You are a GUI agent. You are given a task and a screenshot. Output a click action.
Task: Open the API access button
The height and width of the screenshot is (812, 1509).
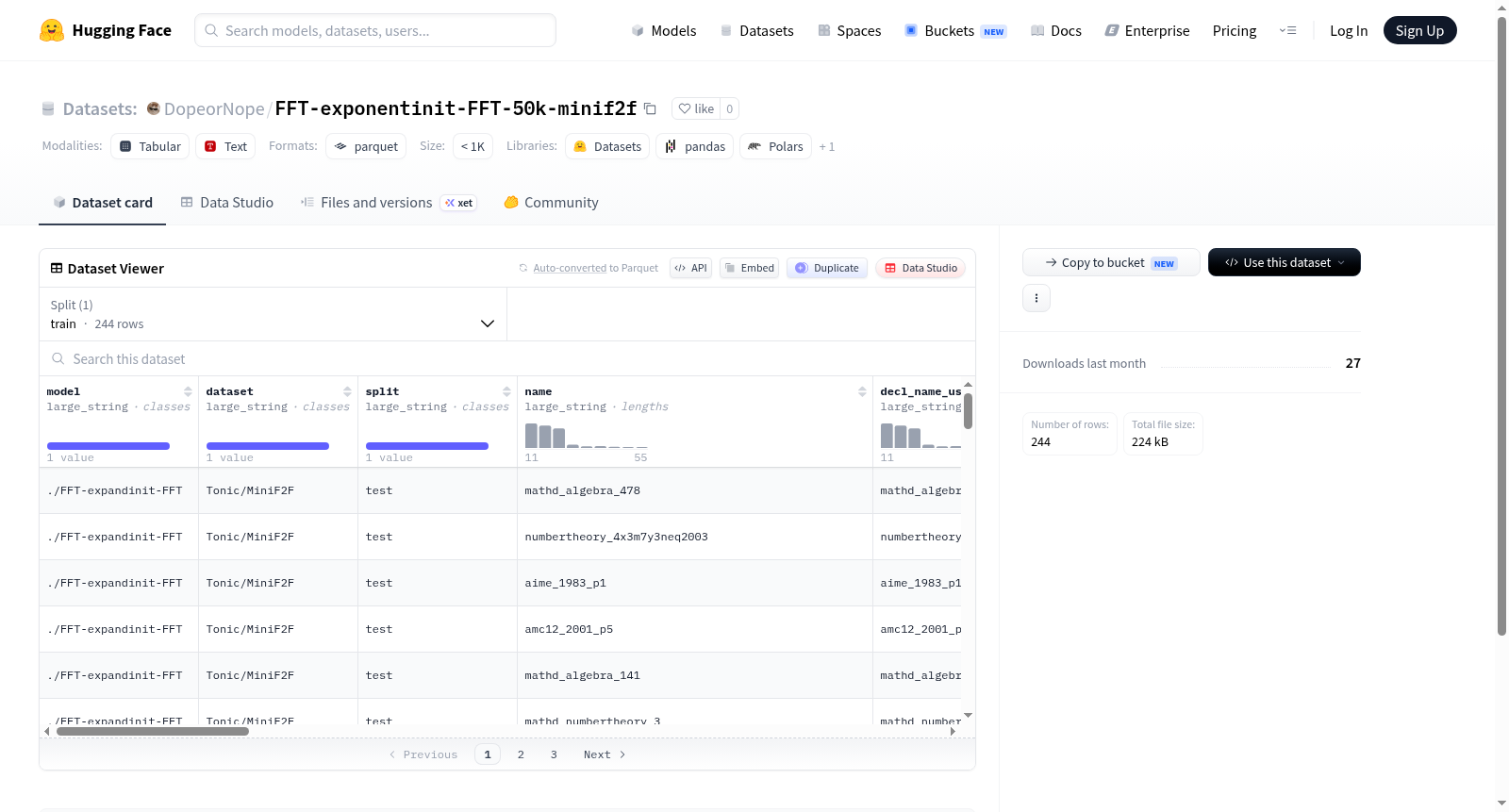coord(690,268)
